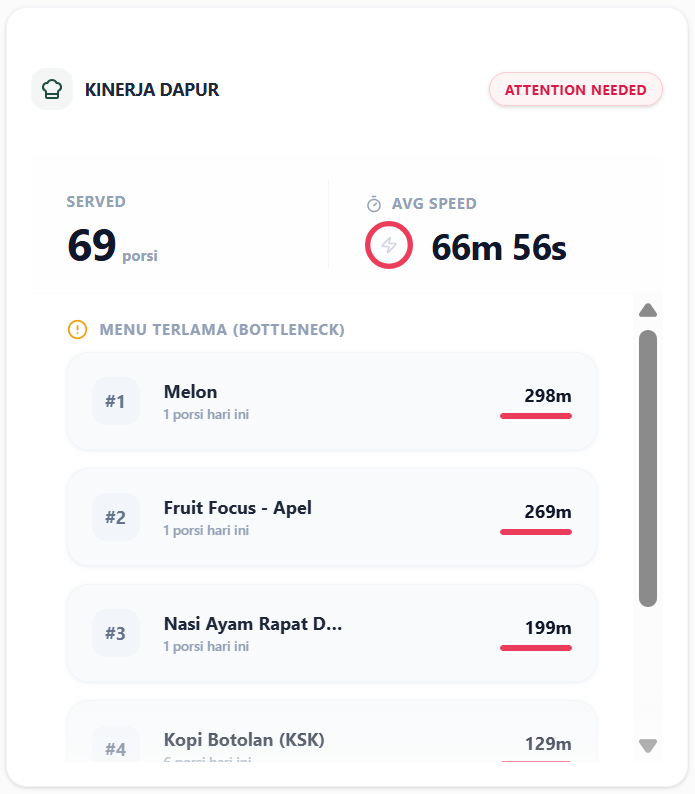
Task: Click the lightning bolt speed gauge icon
Action: tap(389, 245)
